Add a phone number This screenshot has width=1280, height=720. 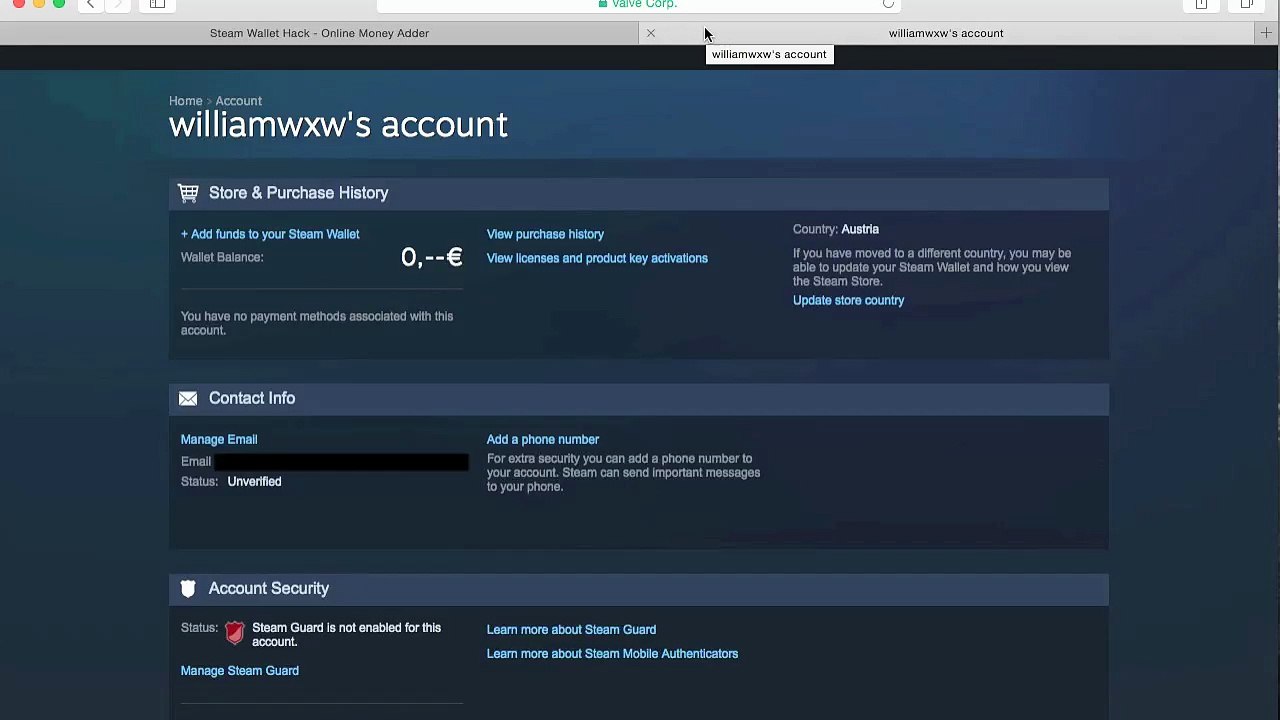tap(543, 439)
